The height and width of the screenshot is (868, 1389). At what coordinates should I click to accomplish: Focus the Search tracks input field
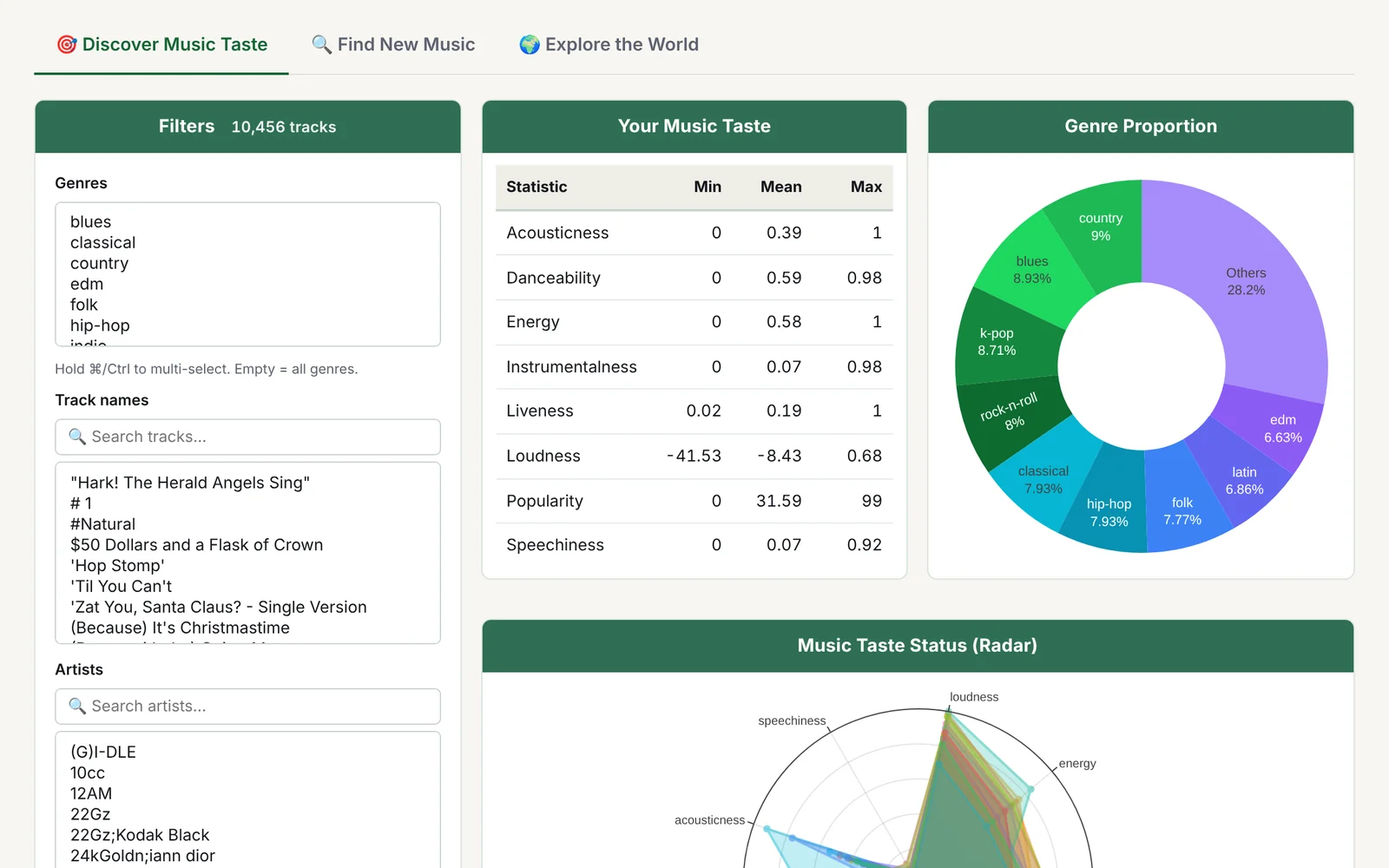[247, 437]
